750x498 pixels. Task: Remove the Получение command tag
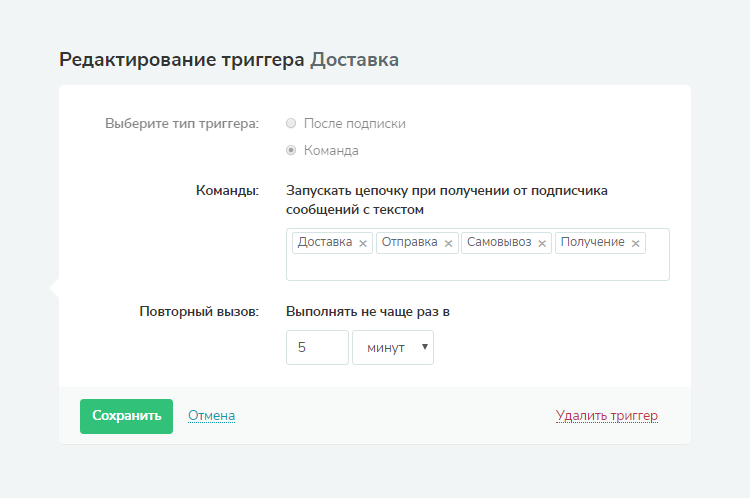(x=635, y=243)
